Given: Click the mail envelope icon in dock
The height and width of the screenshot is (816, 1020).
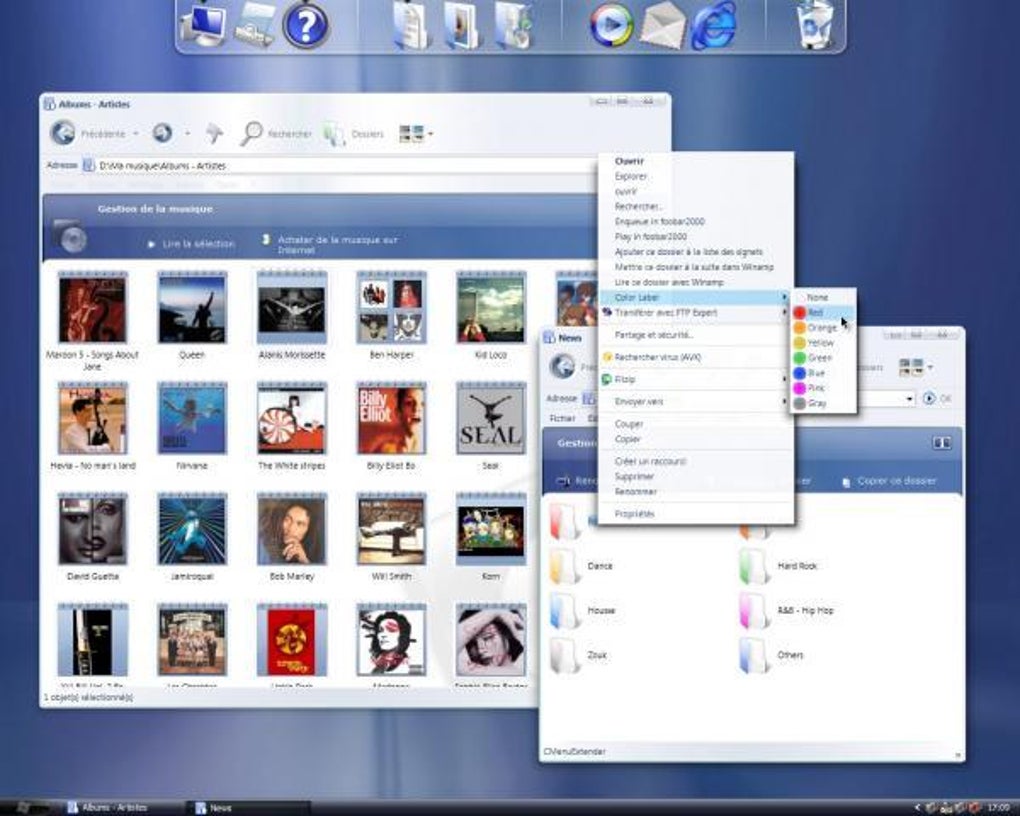Looking at the screenshot, I should click(x=662, y=25).
